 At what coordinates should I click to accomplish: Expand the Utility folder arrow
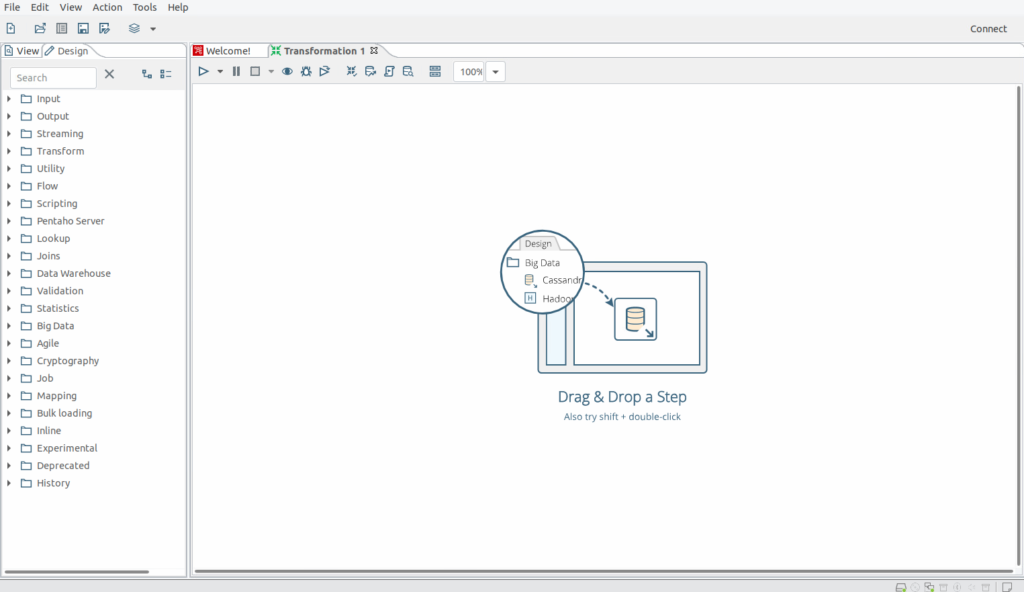coord(9,169)
